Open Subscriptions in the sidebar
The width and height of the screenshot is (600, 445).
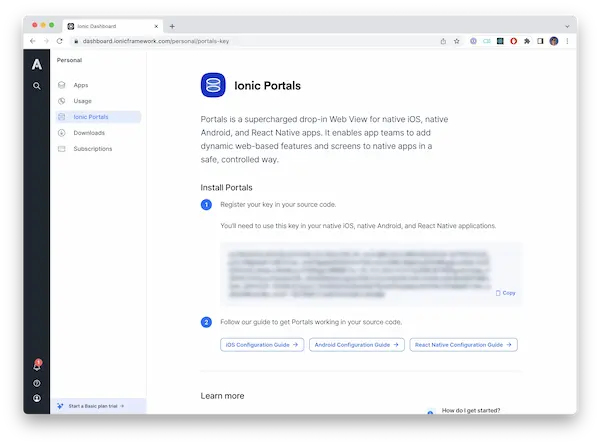click(92, 149)
